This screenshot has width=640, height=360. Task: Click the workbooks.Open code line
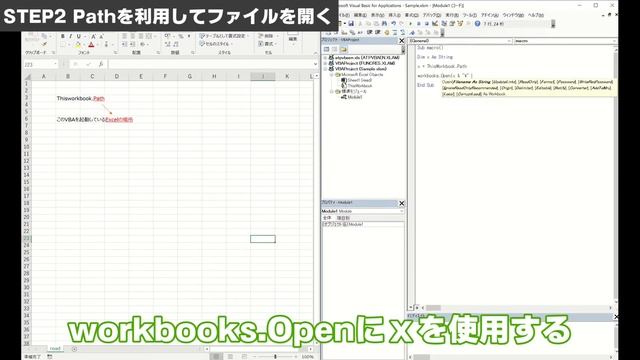pyautogui.click(x=444, y=76)
